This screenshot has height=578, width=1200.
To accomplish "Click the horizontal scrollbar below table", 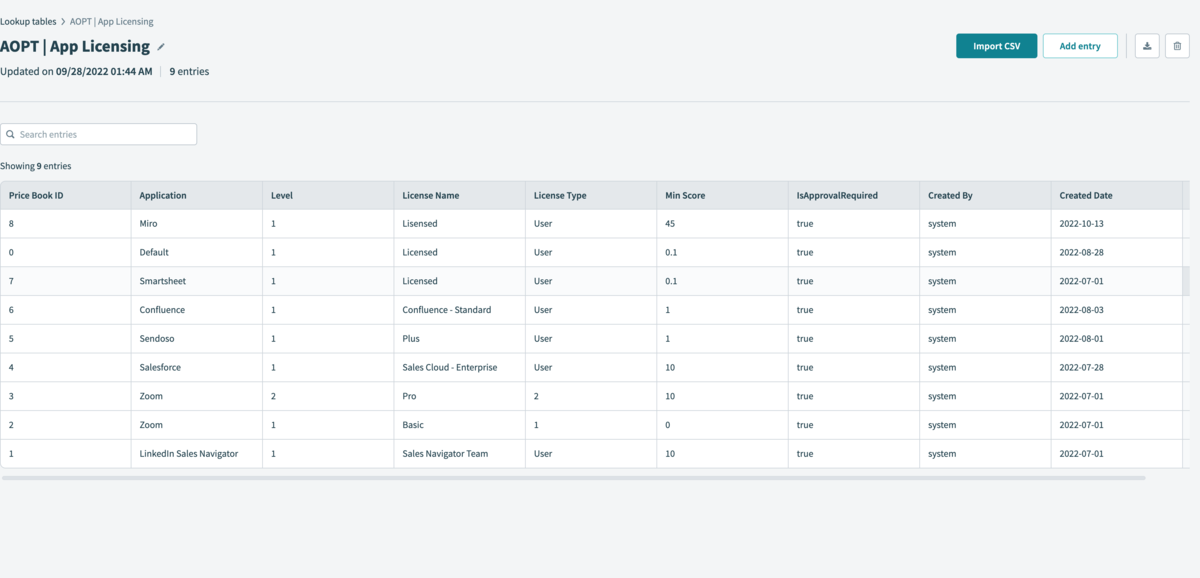I will click(x=573, y=478).
